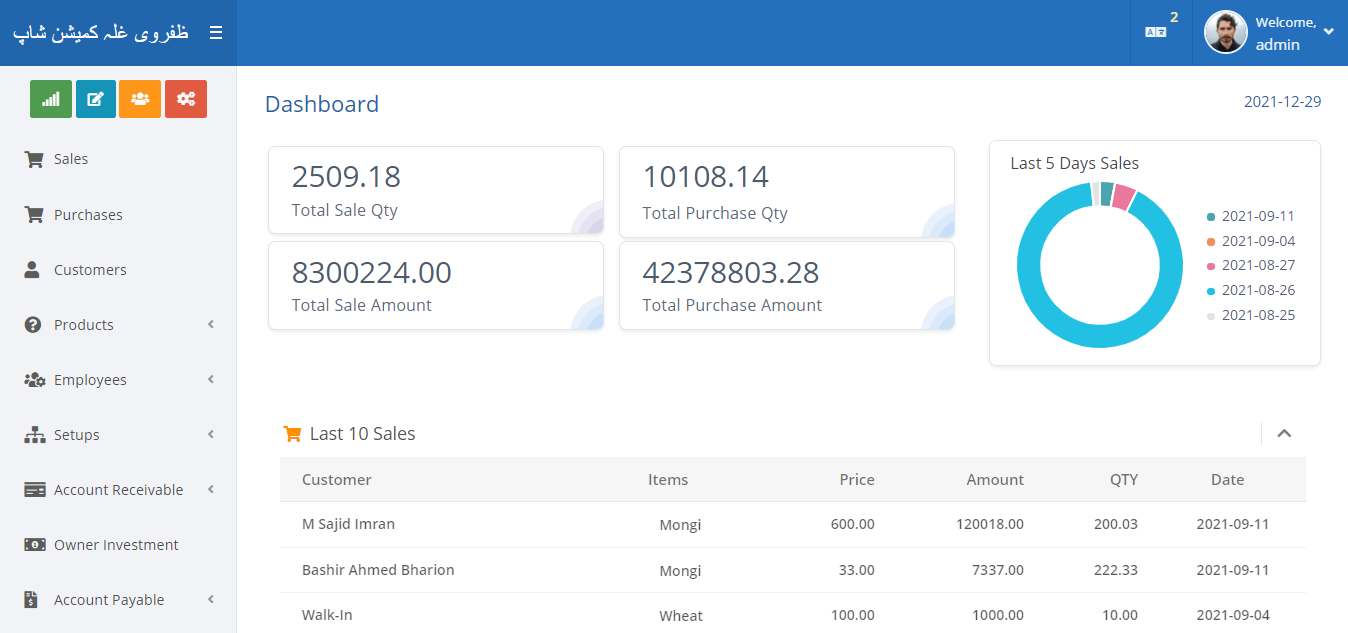Open Purchases from the sidebar
1348x633 pixels.
coord(87,215)
